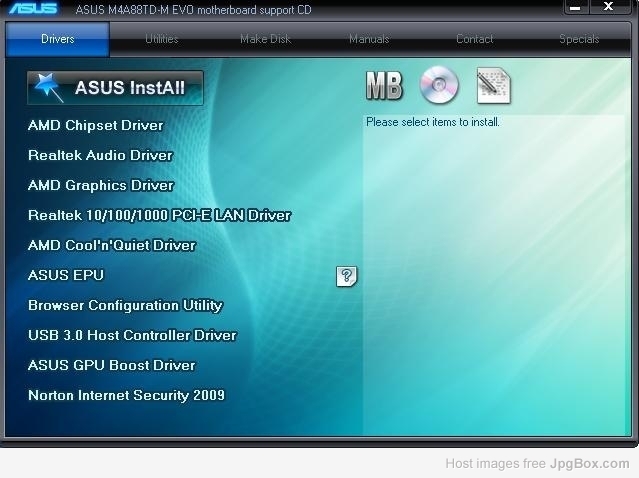
Task: Open Browser Configuration Utility
Action: click(x=125, y=305)
